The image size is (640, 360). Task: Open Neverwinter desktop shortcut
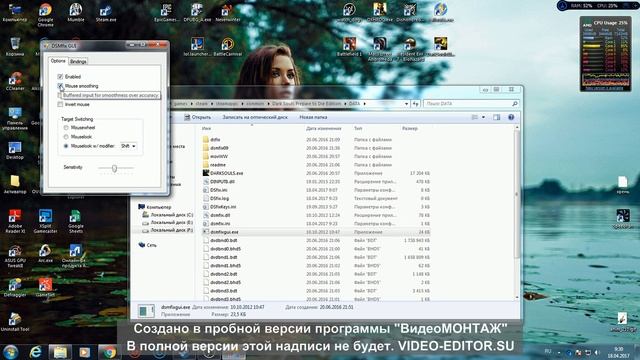(228, 12)
